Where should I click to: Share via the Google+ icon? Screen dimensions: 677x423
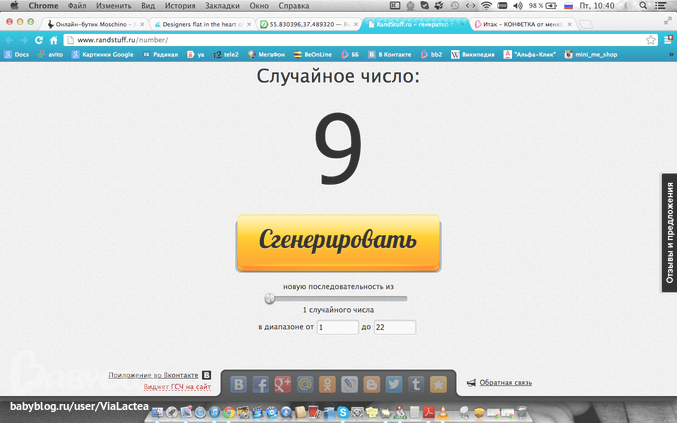(x=283, y=383)
